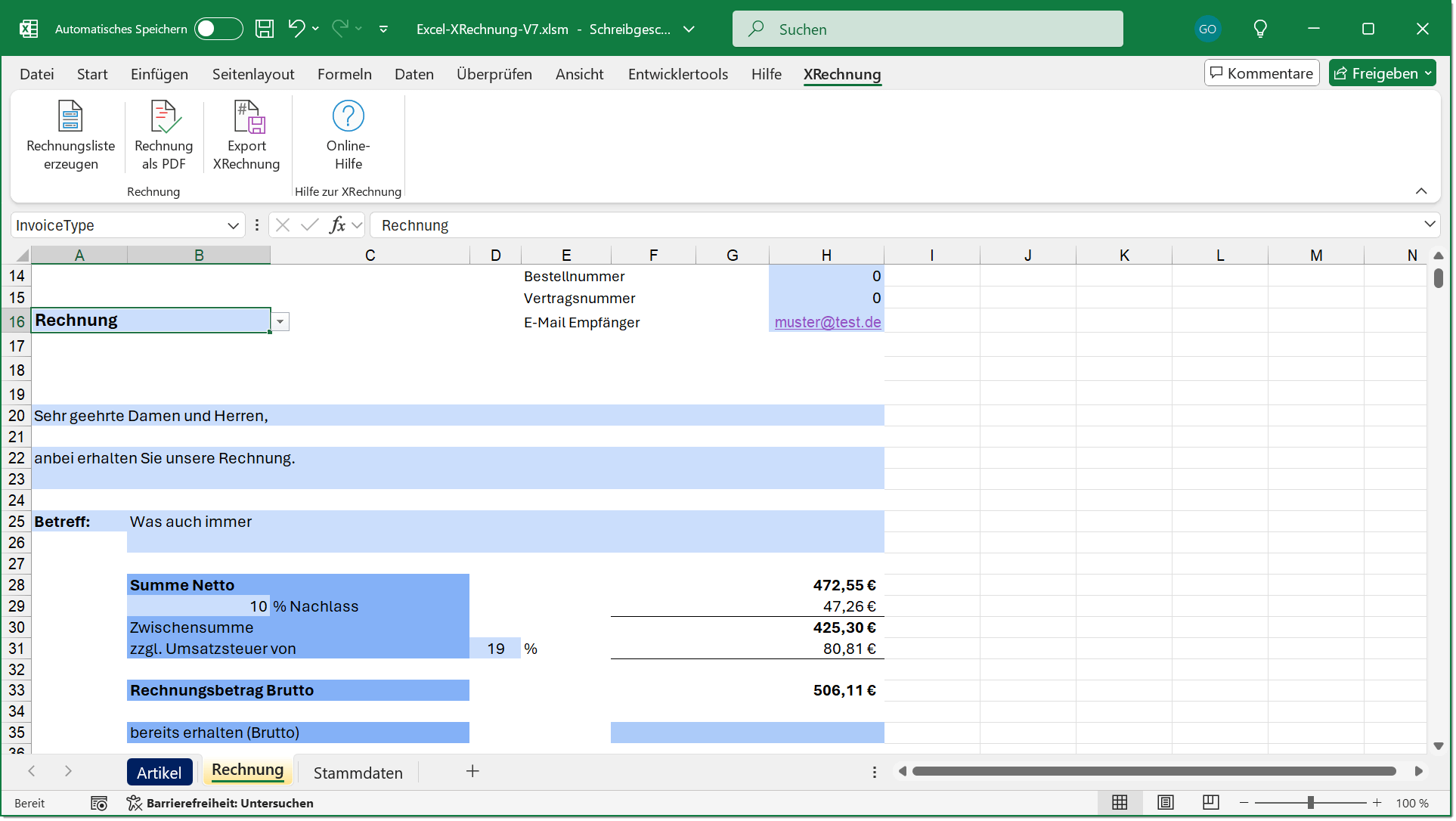Collapse the ribbon with chevron

[x=1421, y=191]
